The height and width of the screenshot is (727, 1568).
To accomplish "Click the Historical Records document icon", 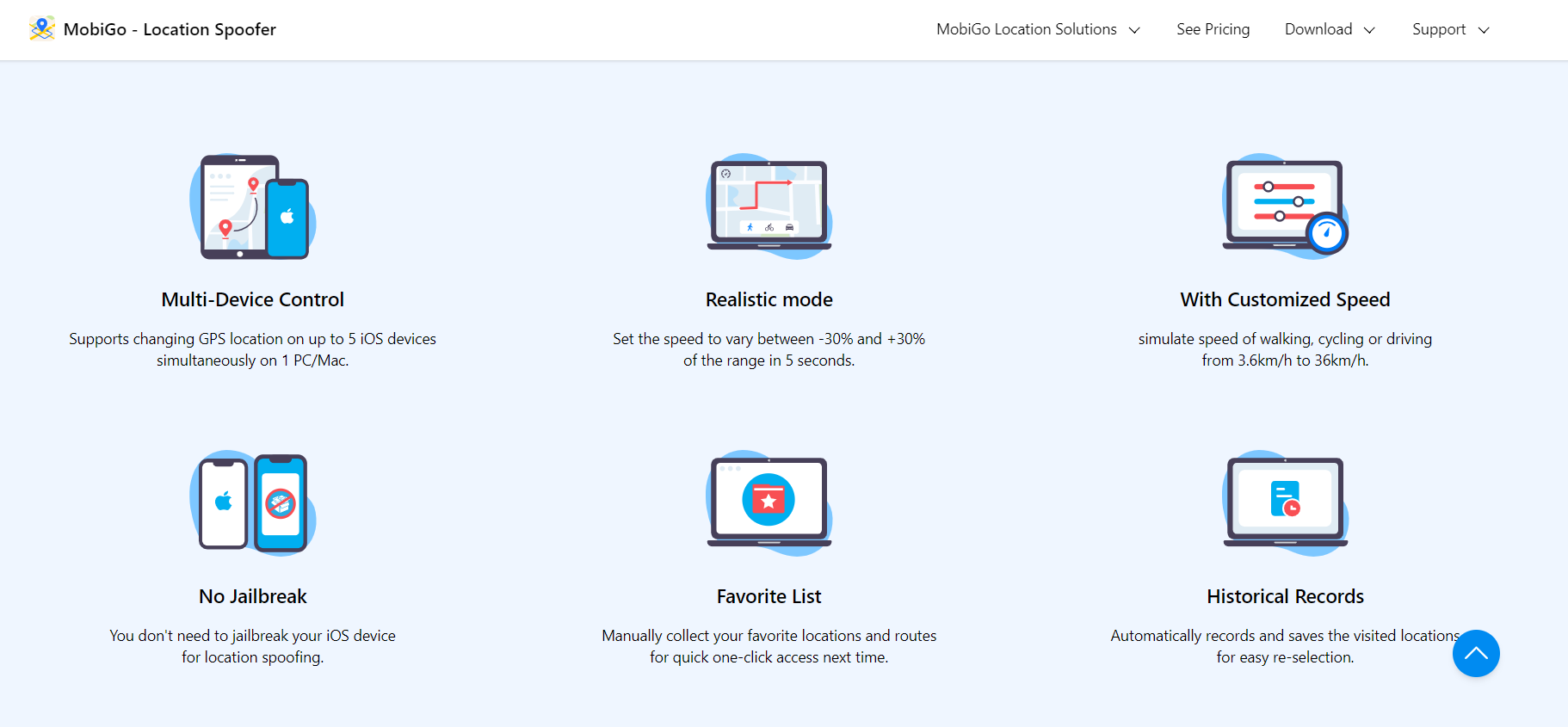I will pos(1286,503).
